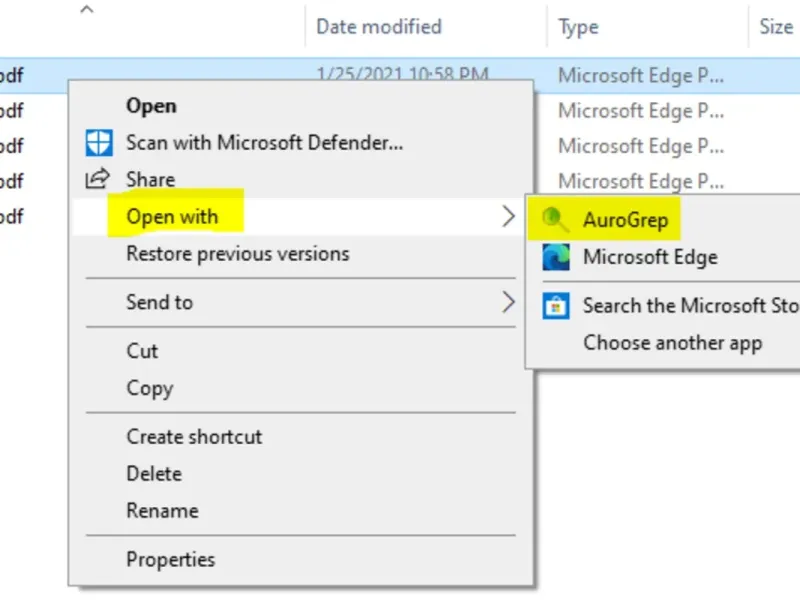Click the Microsoft Edge icon in submenu

point(555,257)
